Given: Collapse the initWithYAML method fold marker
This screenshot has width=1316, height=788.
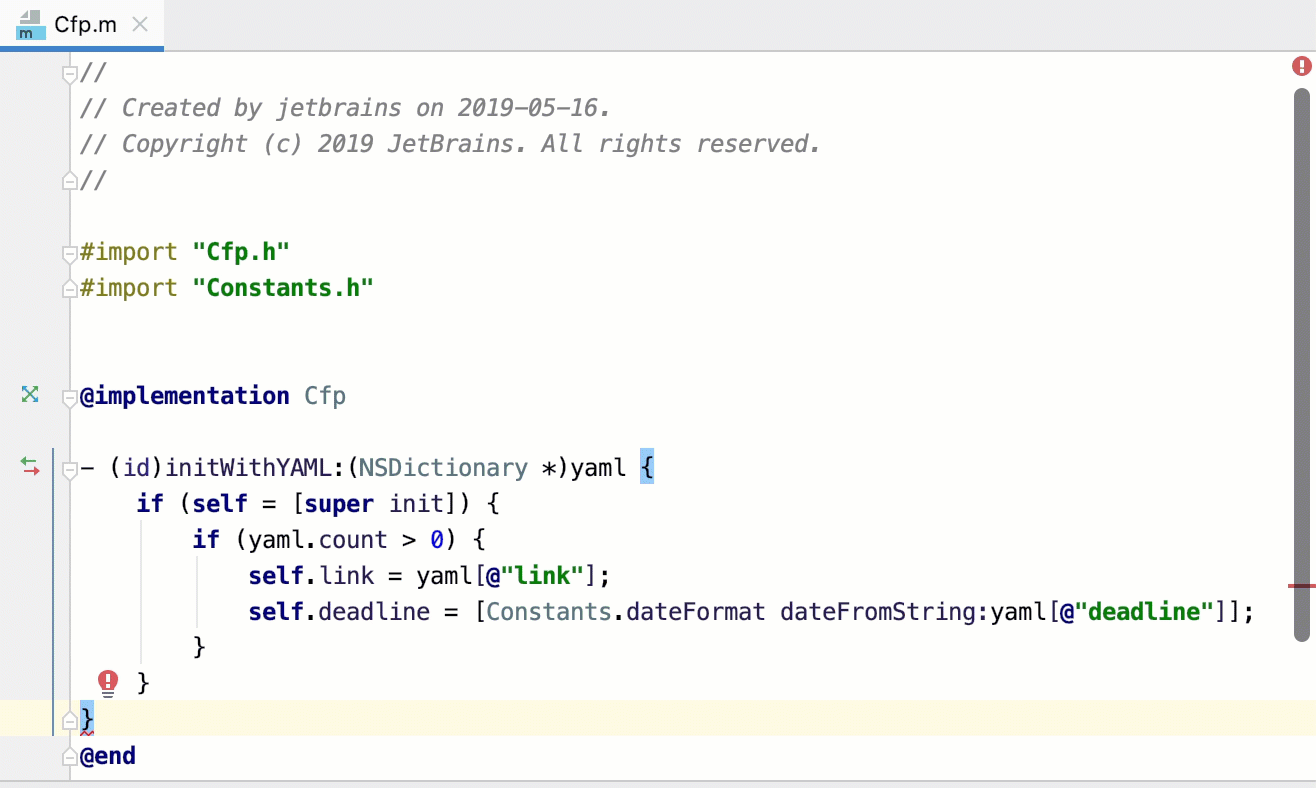Looking at the screenshot, I should pos(70,469).
